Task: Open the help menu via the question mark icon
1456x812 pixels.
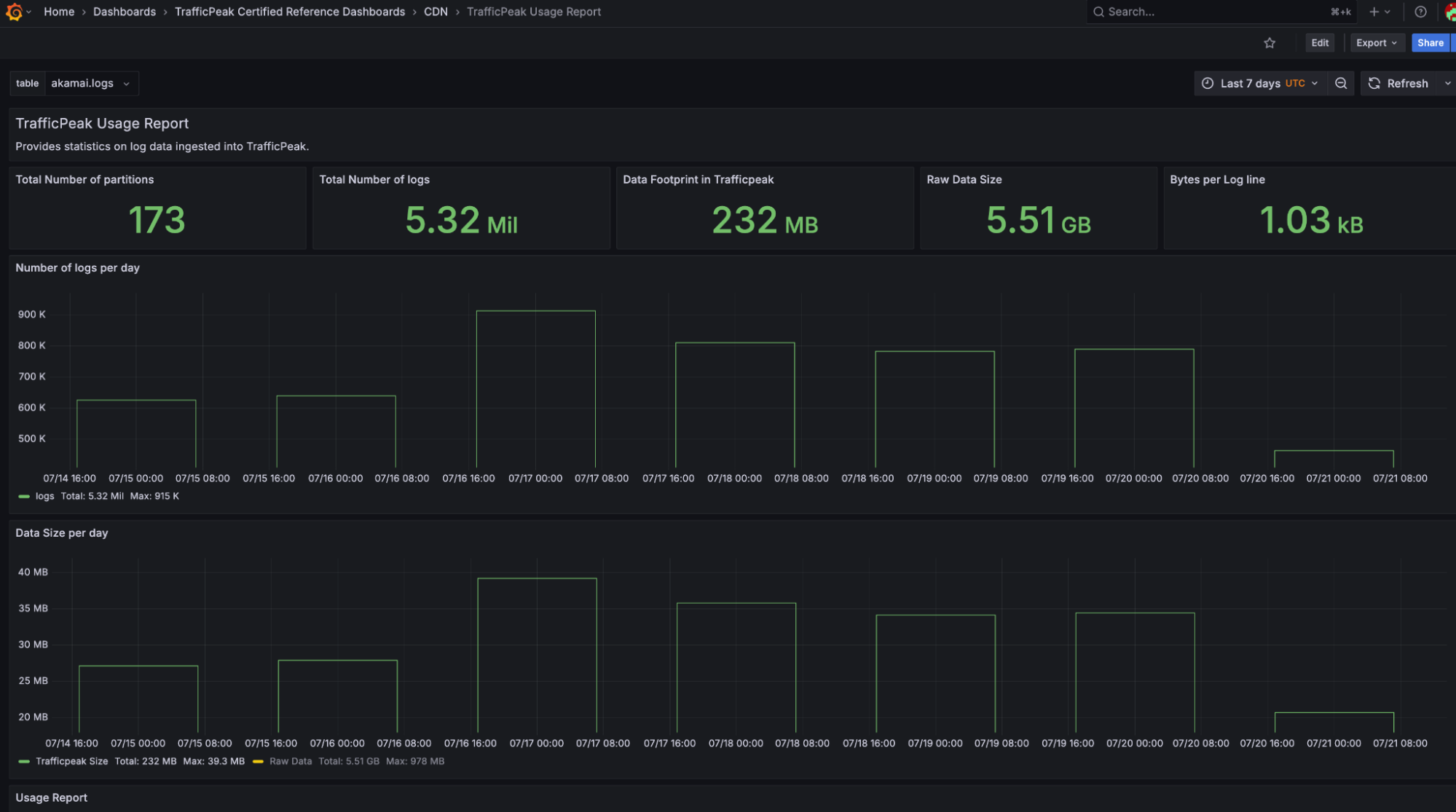Action: point(1420,11)
